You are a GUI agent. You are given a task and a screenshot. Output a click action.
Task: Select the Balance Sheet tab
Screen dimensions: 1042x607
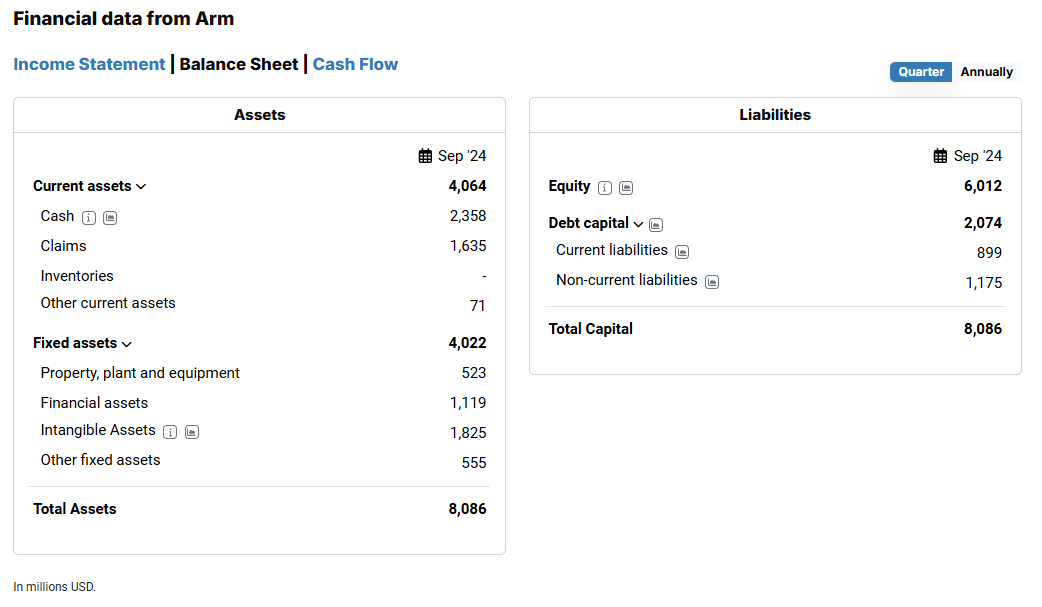239,64
